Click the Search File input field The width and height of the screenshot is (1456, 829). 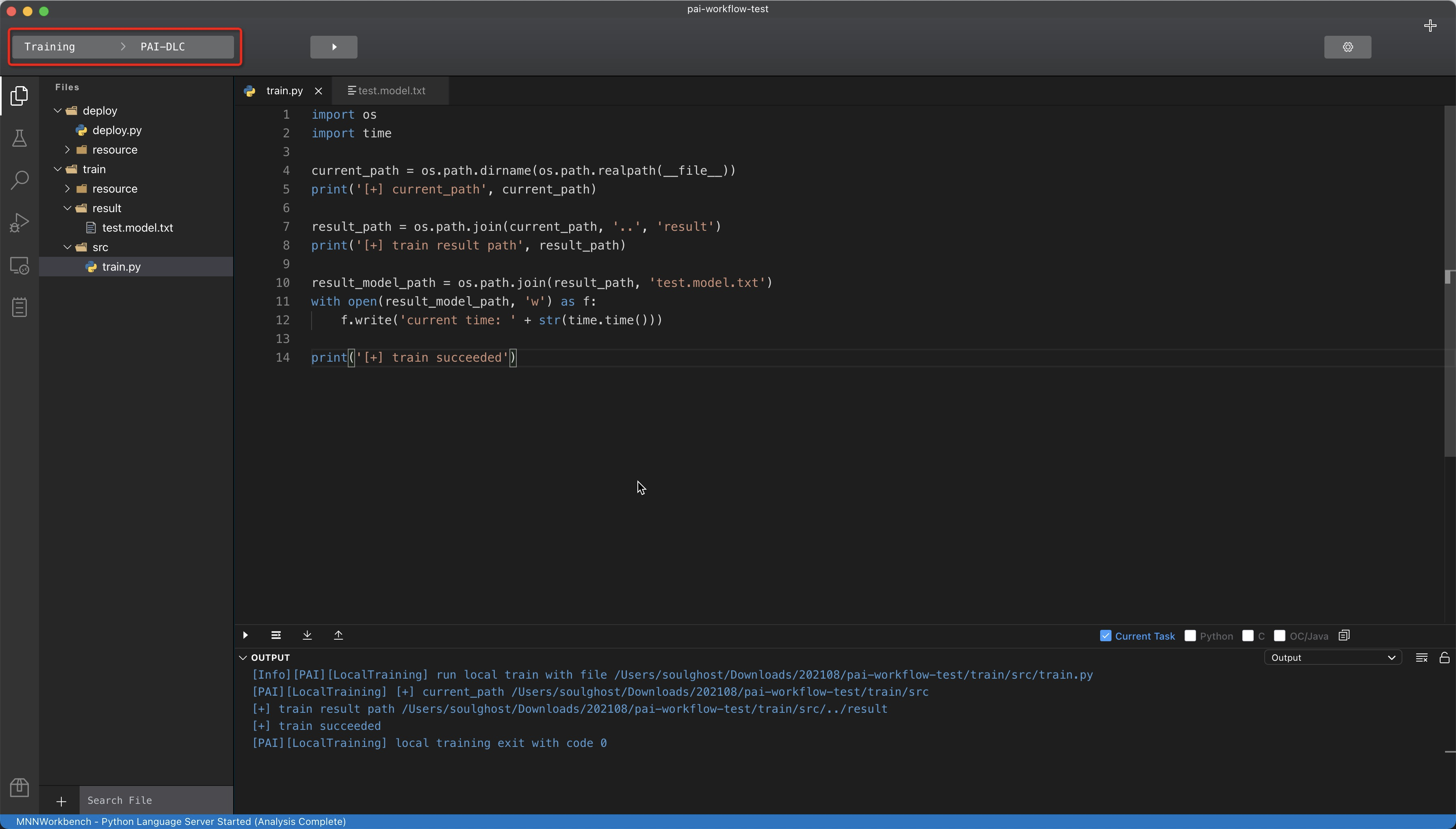[156, 801]
